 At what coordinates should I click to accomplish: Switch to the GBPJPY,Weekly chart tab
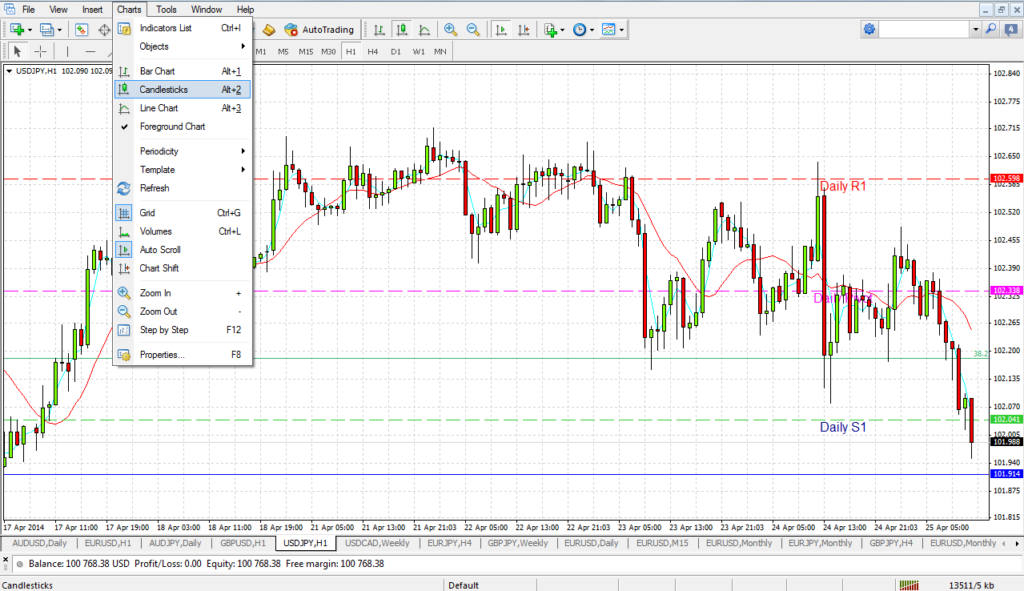pos(518,543)
